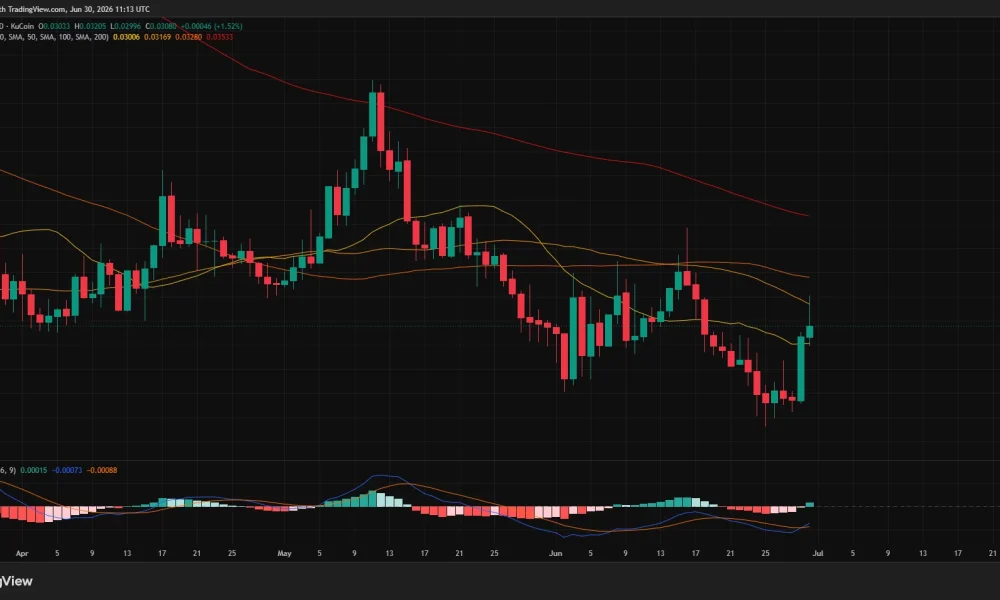Click the June 9 date label
Image resolution: width=1000 pixels, height=600 pixels.
[x=625, y=553]
